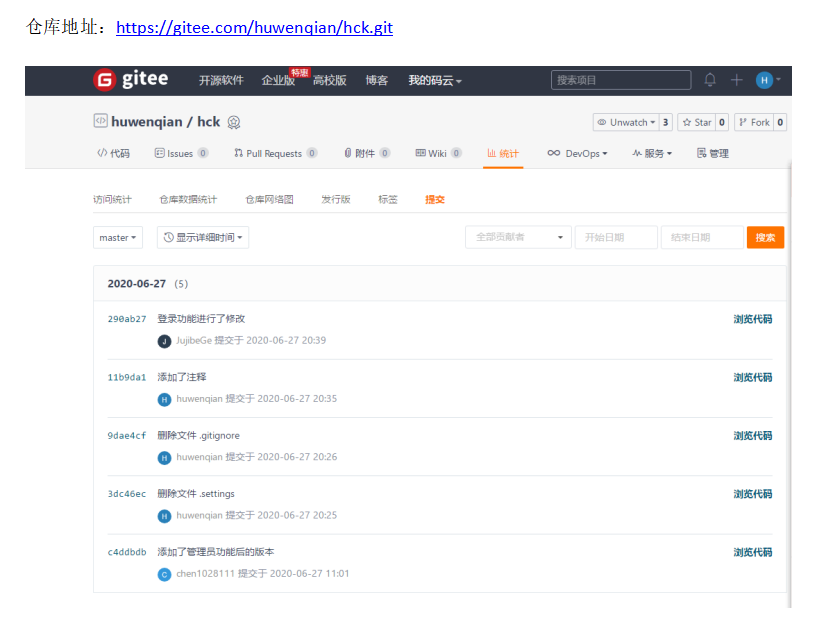Click the 开始日期 date field
The image size is (832, 634).
coord(616,238)
